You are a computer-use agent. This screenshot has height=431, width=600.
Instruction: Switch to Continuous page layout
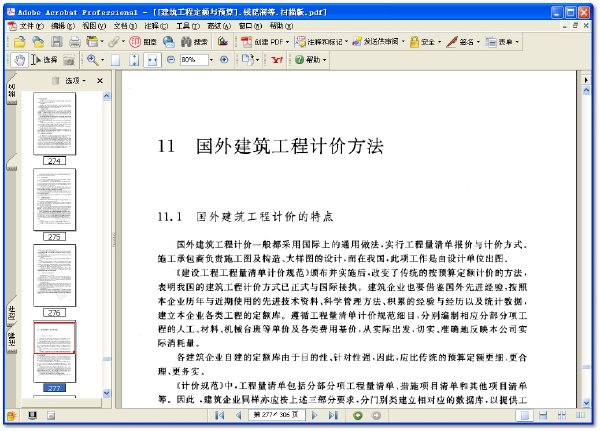click(x=543, y=415)
